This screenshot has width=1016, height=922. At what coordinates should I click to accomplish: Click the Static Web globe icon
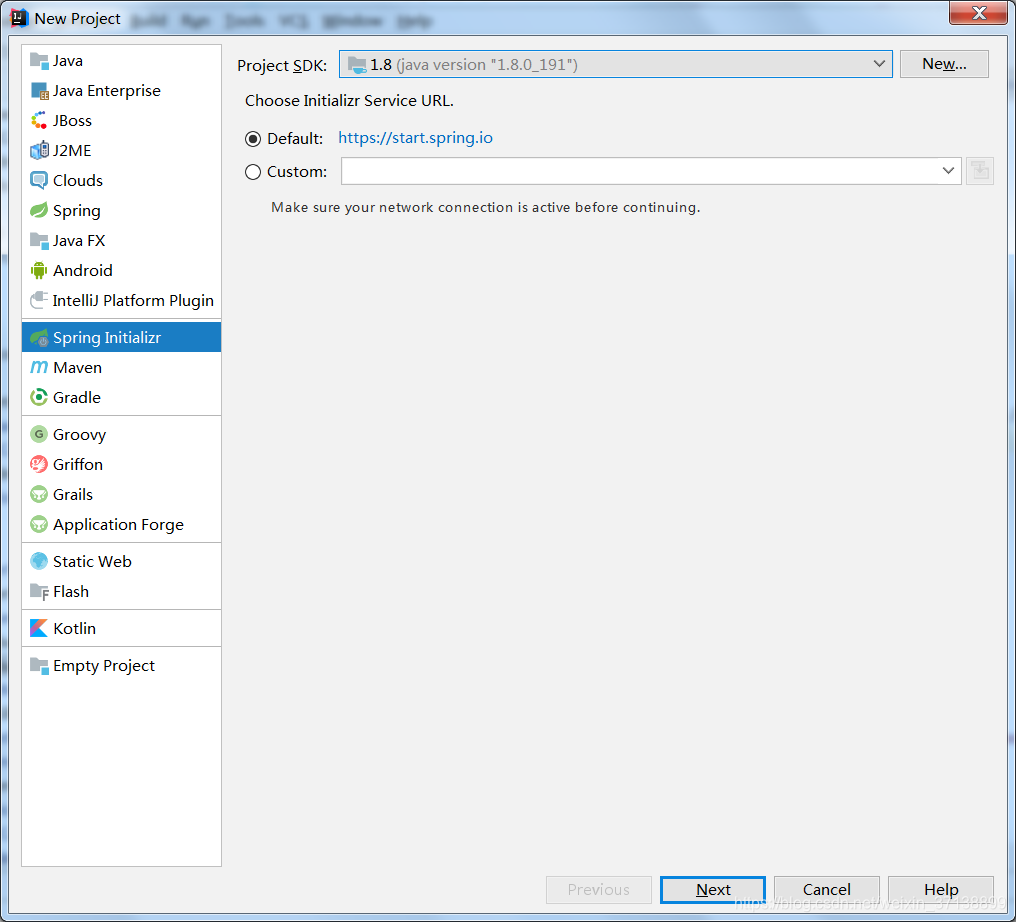point(39,561)
